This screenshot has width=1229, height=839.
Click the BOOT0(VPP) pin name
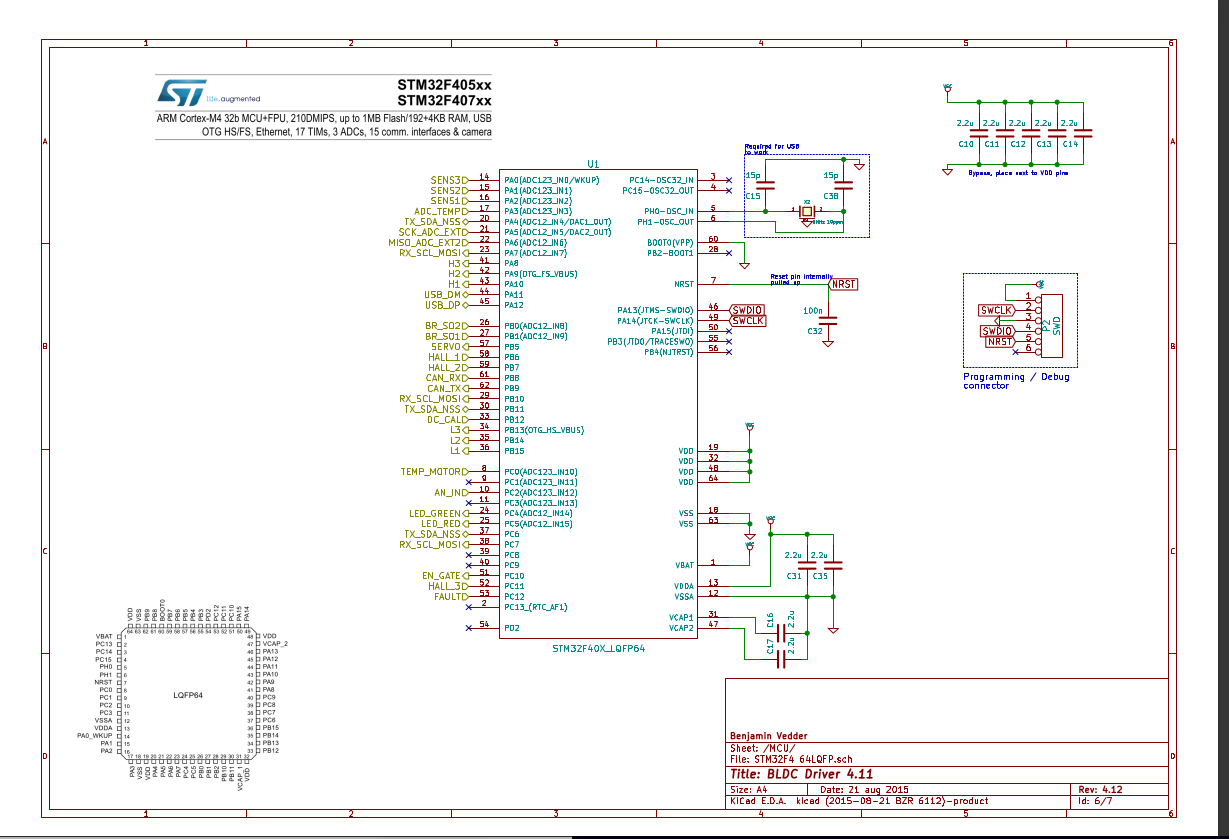tap(670, 242)
